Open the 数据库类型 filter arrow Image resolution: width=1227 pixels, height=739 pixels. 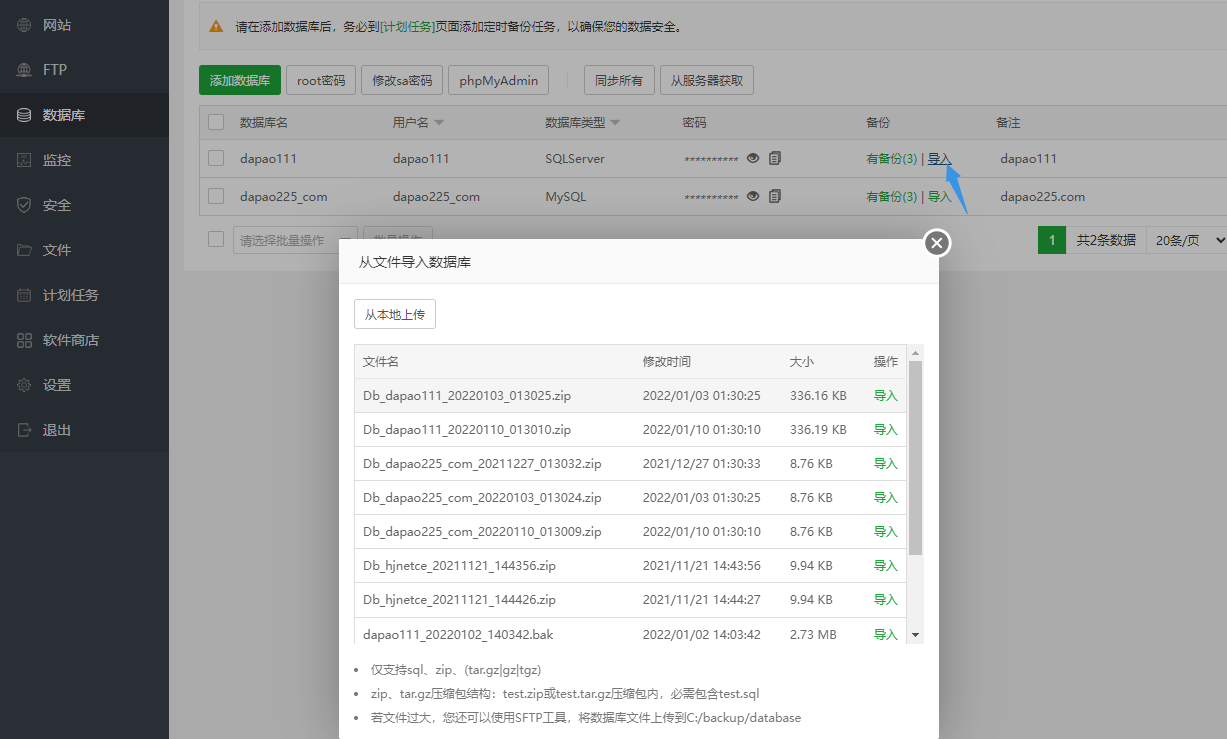click(x=615, y=123)
